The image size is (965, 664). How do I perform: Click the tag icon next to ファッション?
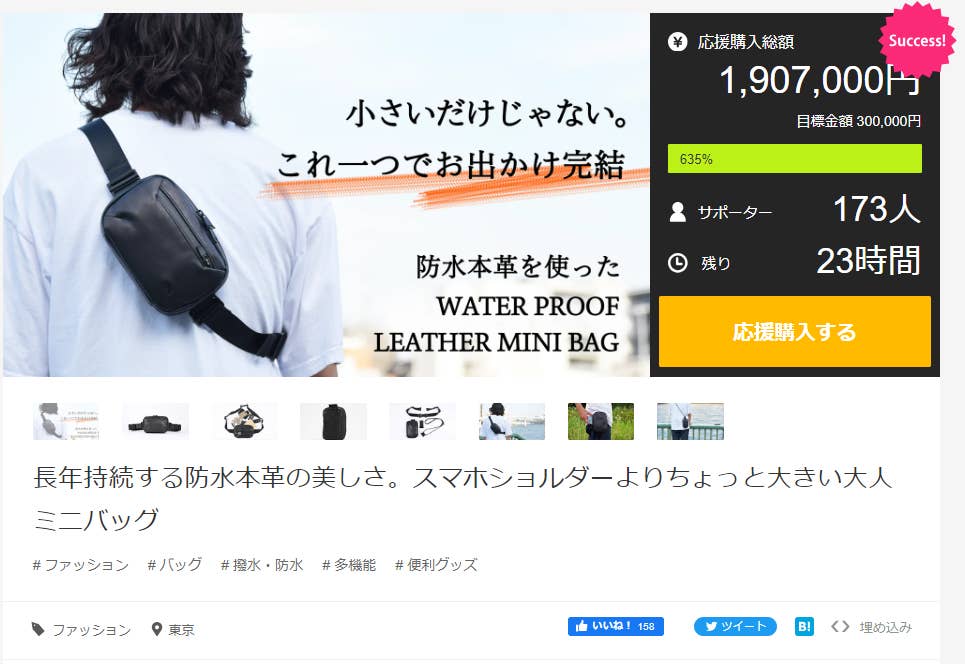38,629
